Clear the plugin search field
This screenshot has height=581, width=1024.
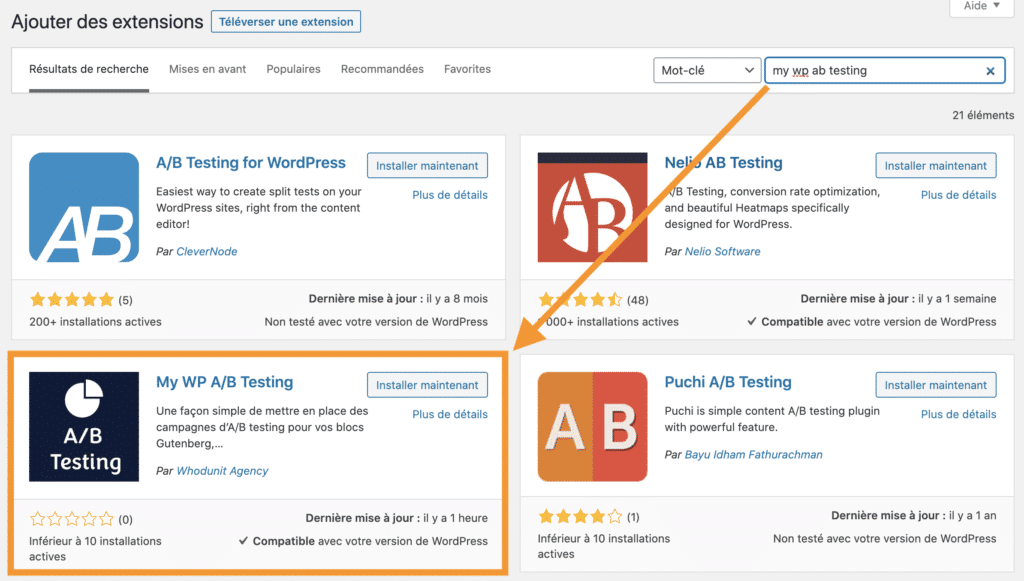990,71
